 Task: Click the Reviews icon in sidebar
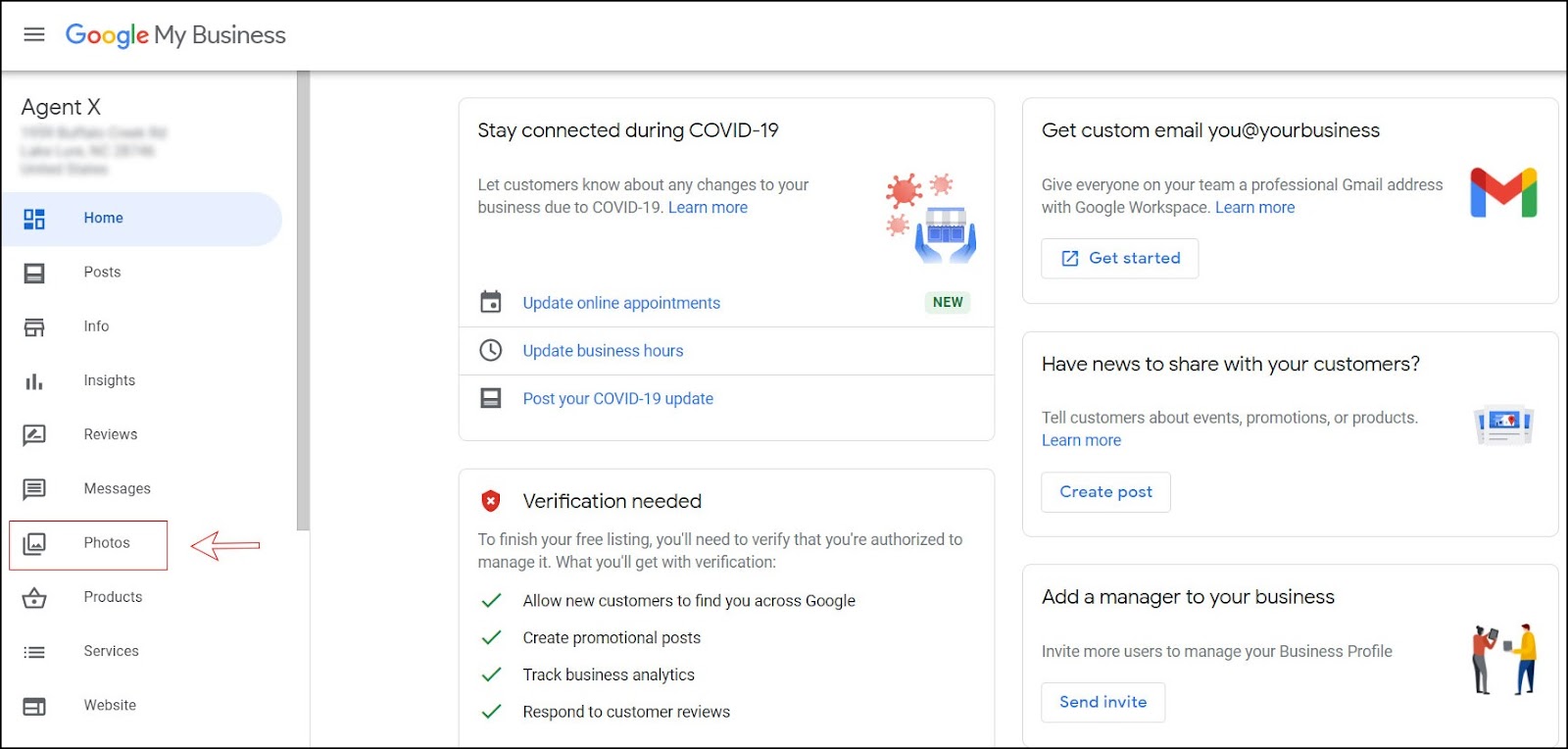pyautogui.click(x=34, y=435)
